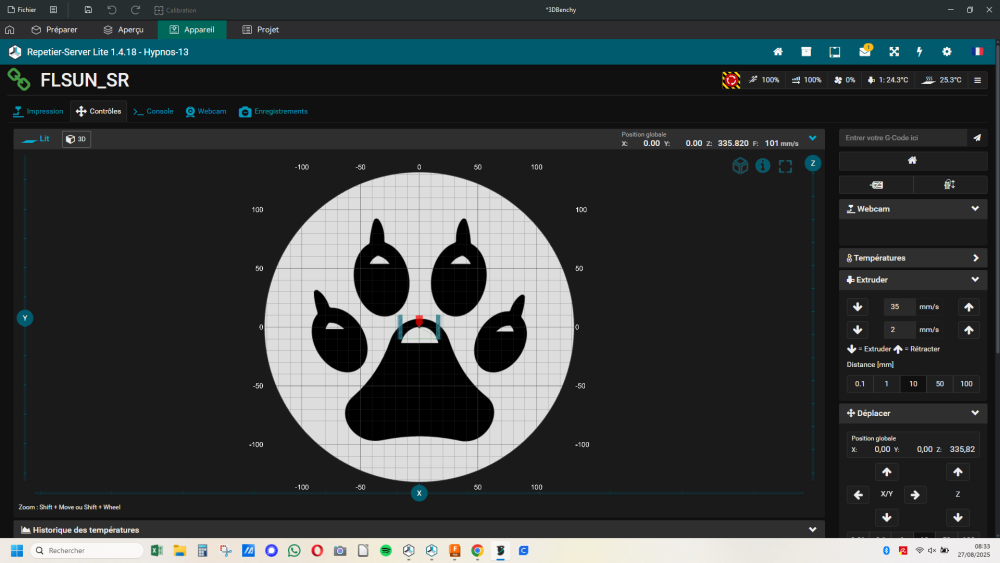Select 10 mm extruder distance
This screenshot has width=1000, height=563.
[913, 384]
